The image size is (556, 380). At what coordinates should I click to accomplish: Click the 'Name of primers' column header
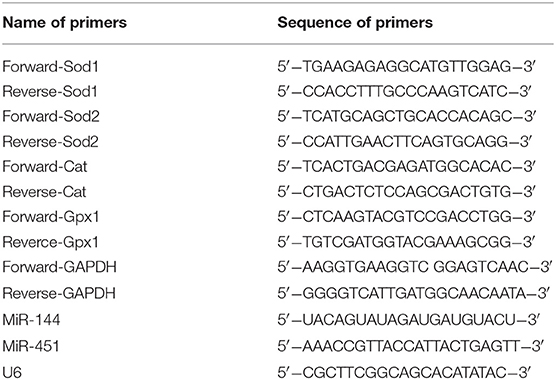[x=65, y=23]
